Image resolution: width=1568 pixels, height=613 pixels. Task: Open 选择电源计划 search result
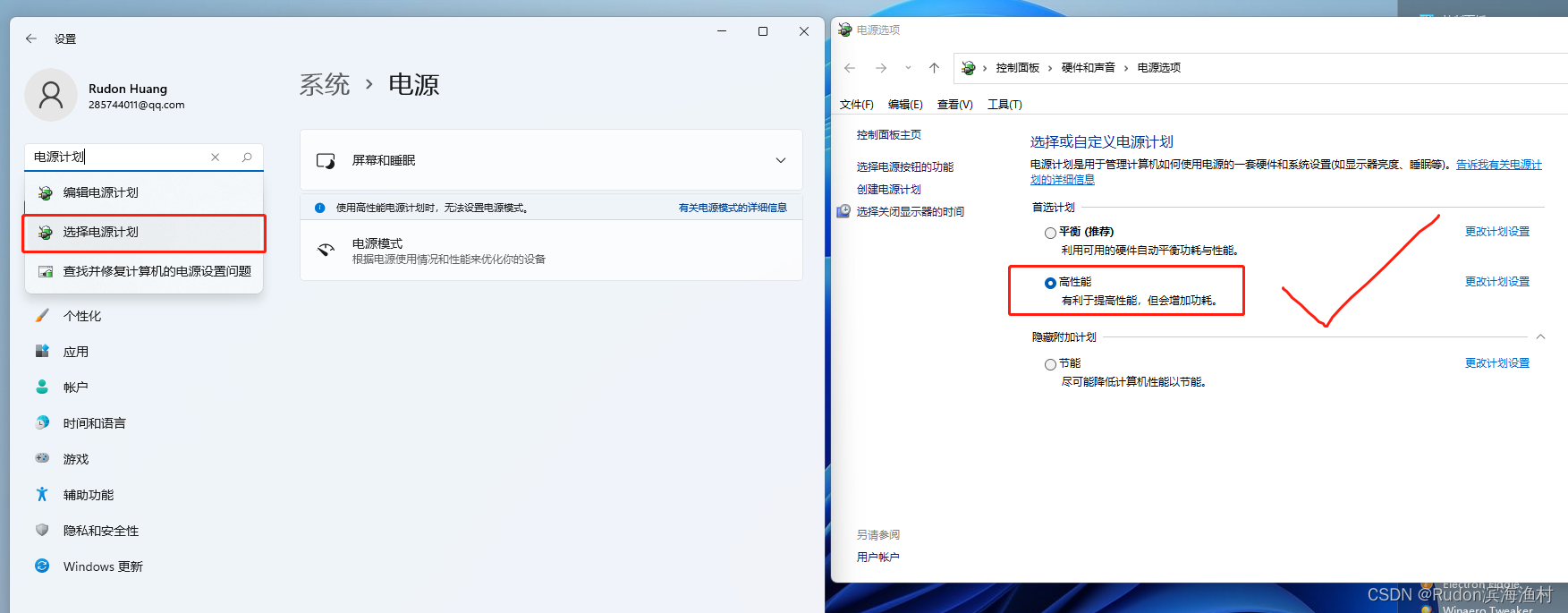pos(144,233)
